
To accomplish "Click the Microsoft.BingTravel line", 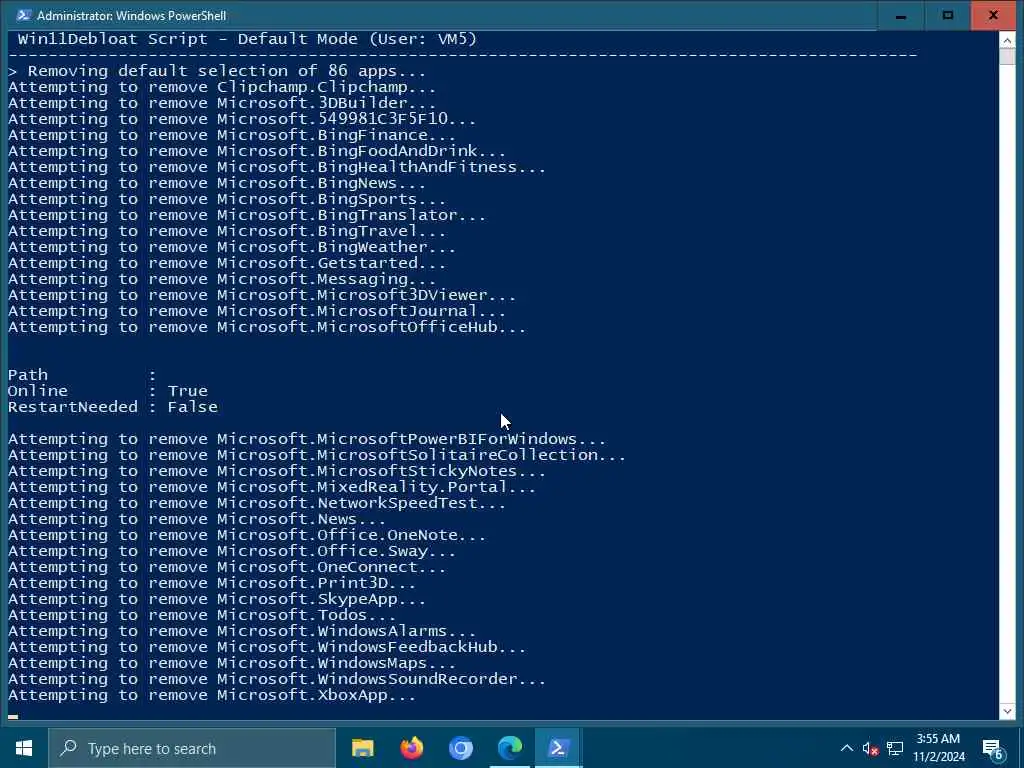I will tap(227, 231).
